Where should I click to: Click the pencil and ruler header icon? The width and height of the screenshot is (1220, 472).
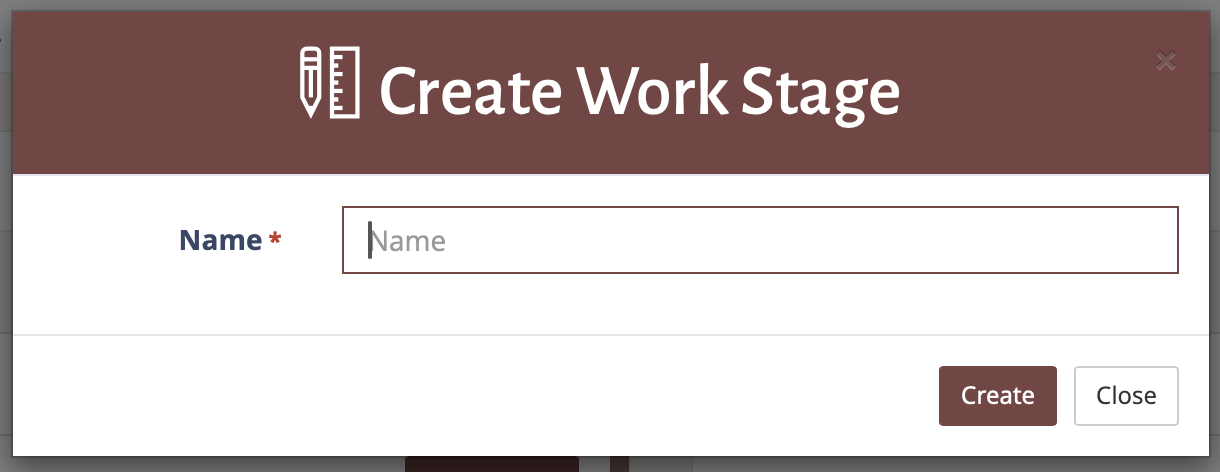coord(329,82)
